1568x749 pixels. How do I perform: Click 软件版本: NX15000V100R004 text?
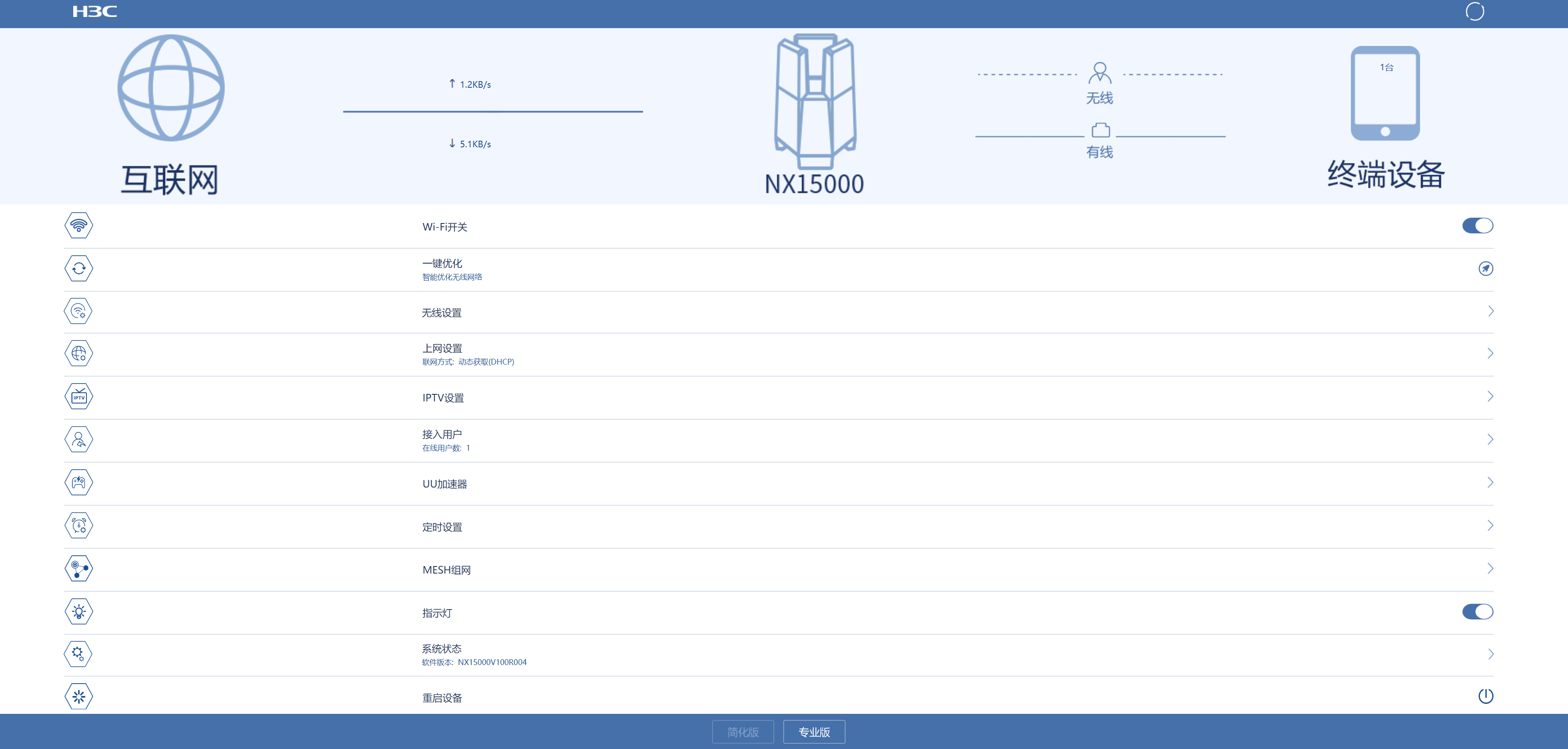pyautogui.click(x=474, y=662)
